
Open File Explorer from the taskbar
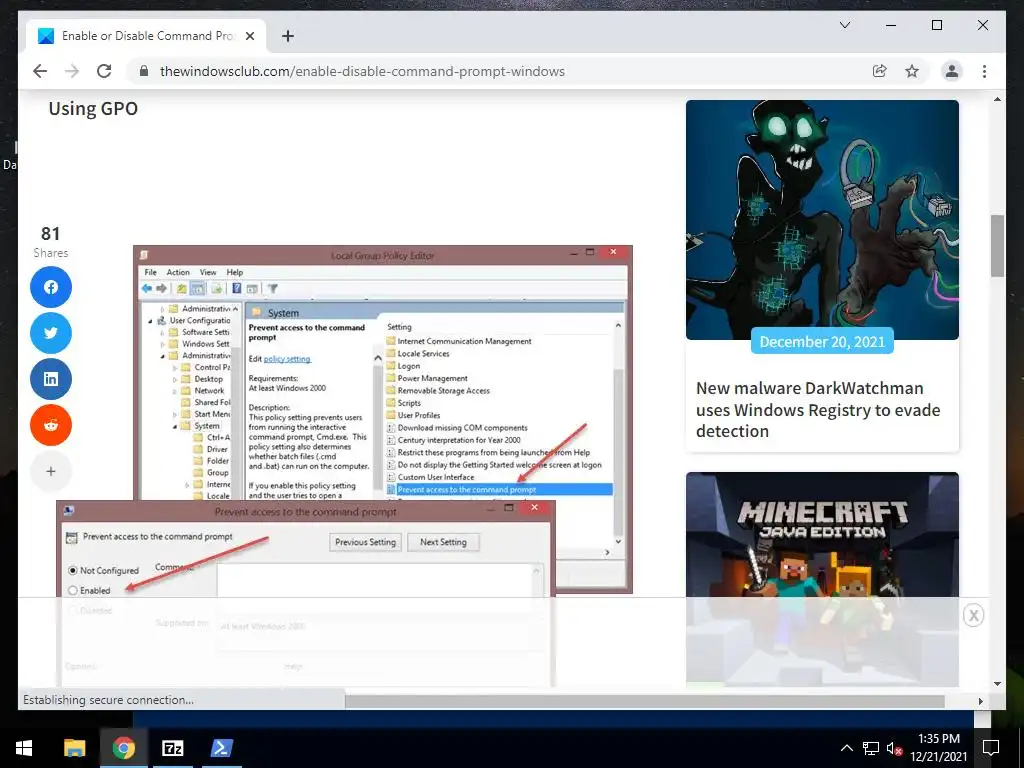[74, 748]
